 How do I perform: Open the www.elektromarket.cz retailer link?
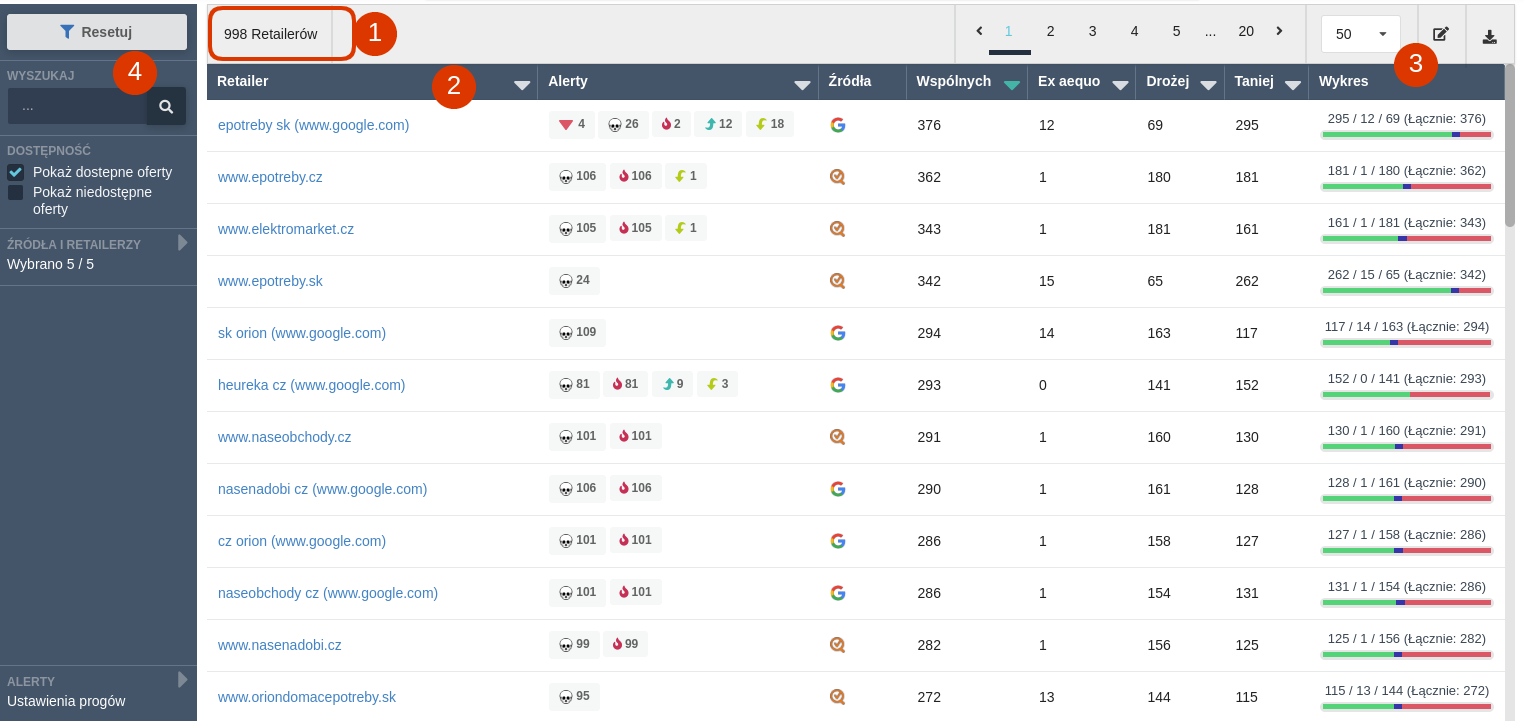point(286,229)
